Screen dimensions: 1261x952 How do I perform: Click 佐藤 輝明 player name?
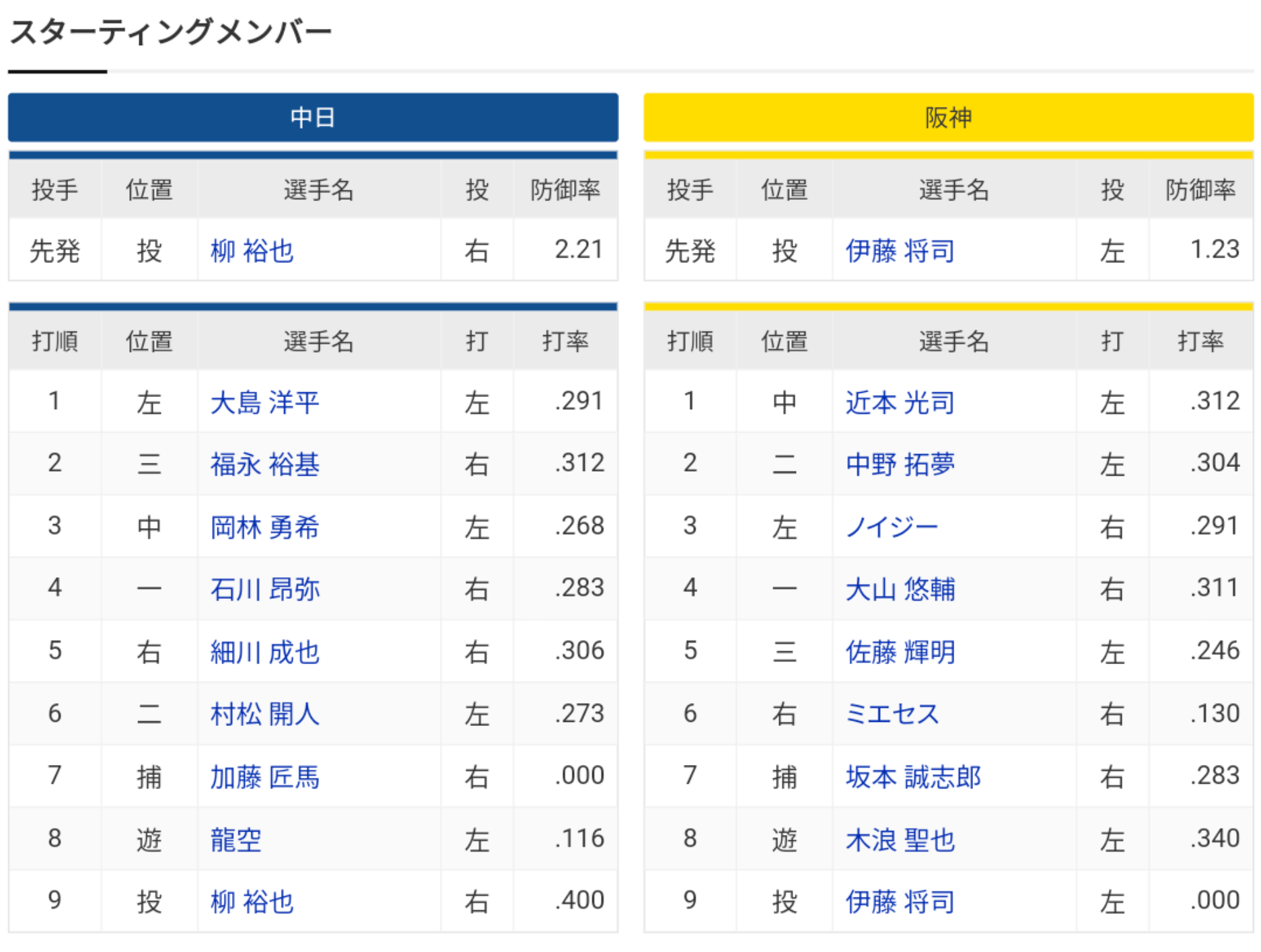(x=900, y=652)
